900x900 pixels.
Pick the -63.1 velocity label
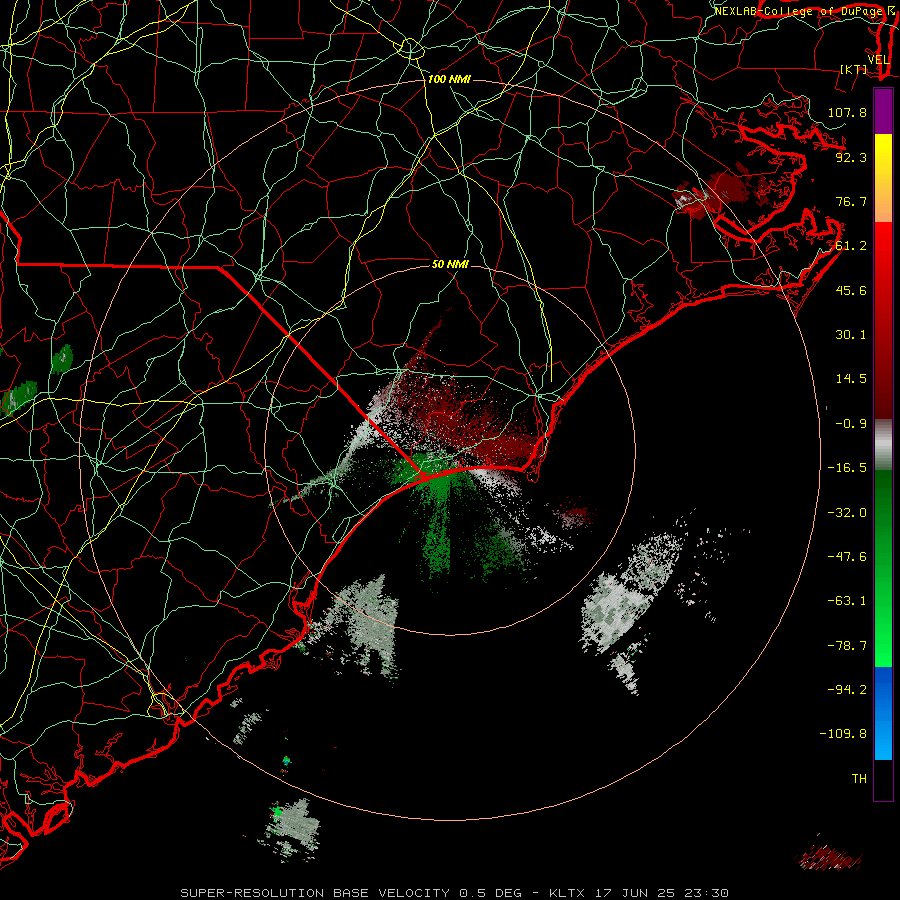[x=847, y=601]
